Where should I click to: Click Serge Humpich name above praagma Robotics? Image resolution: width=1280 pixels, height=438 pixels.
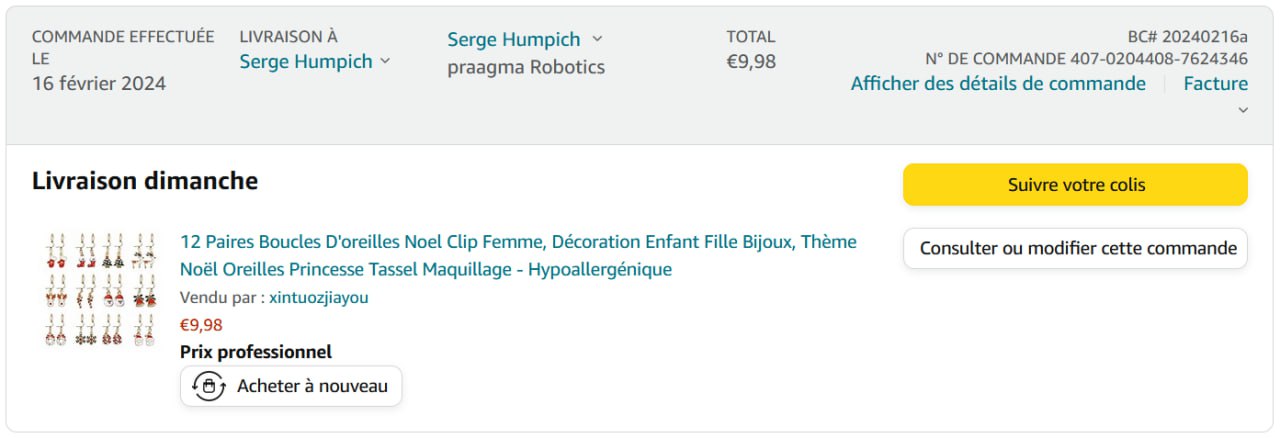(x=513, y=40)
